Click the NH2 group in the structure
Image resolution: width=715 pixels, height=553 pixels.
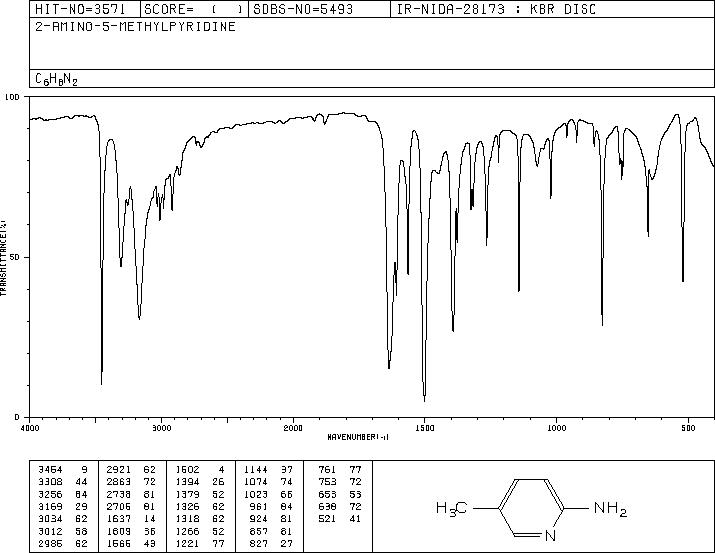[x=611, y=508]
